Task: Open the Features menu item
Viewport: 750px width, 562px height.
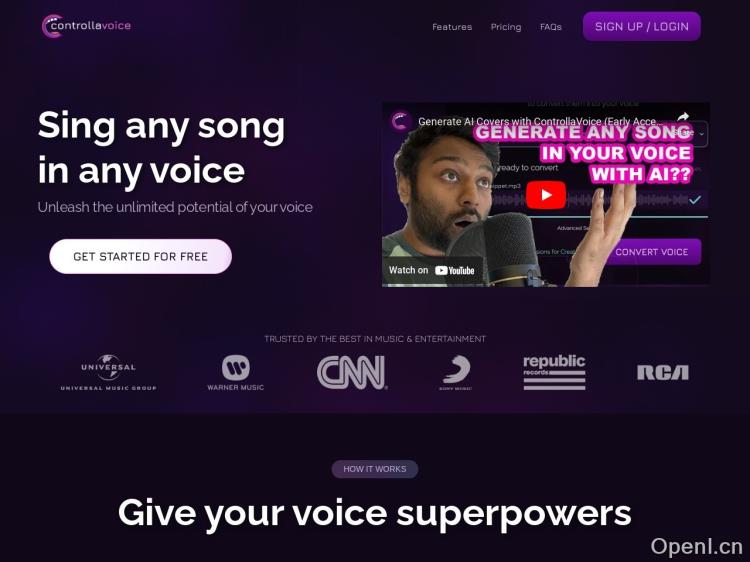Action: [452, 27]
